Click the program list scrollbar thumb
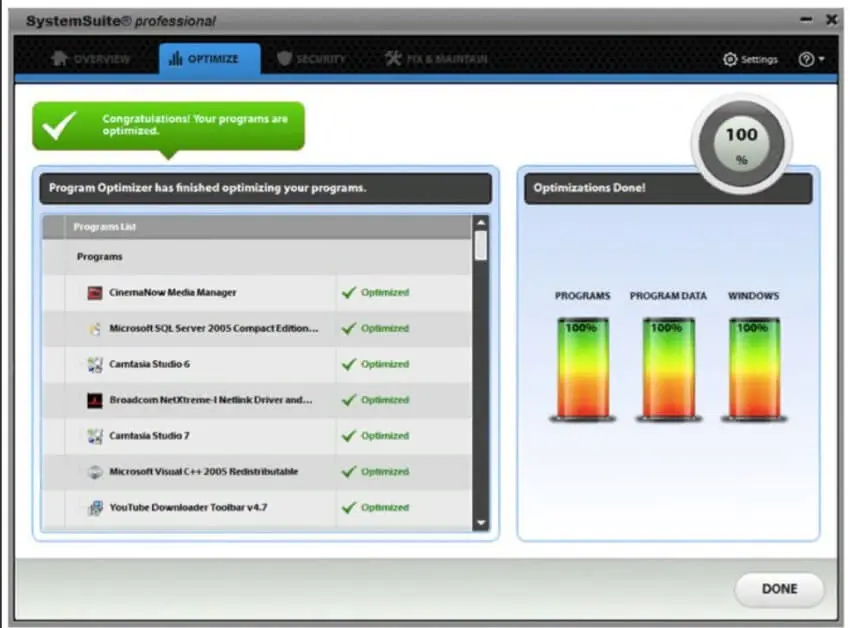The width and height of the screenshot is (850, 628). [481, 246]
